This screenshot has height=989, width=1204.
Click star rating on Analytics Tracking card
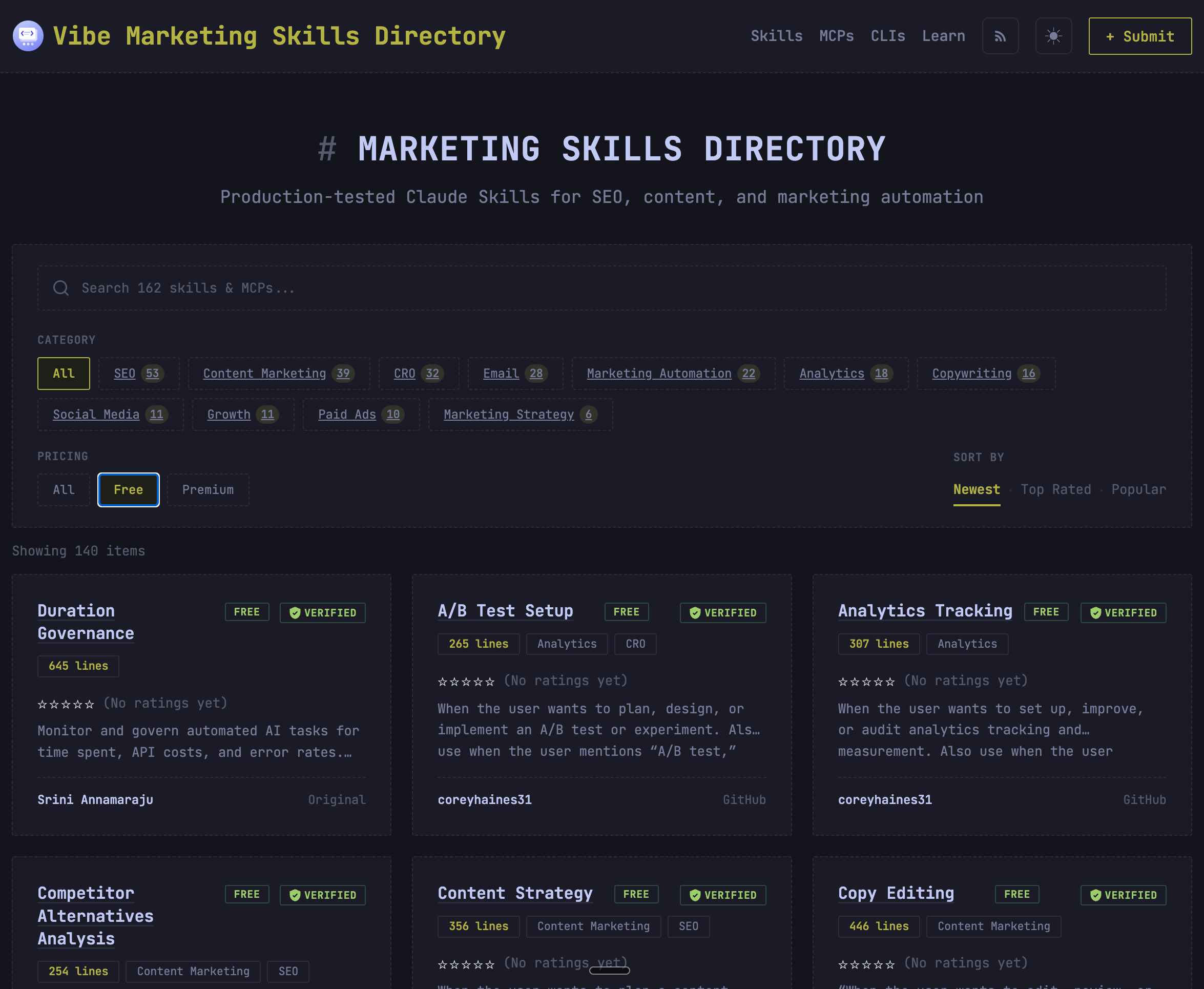coord(866,682)
